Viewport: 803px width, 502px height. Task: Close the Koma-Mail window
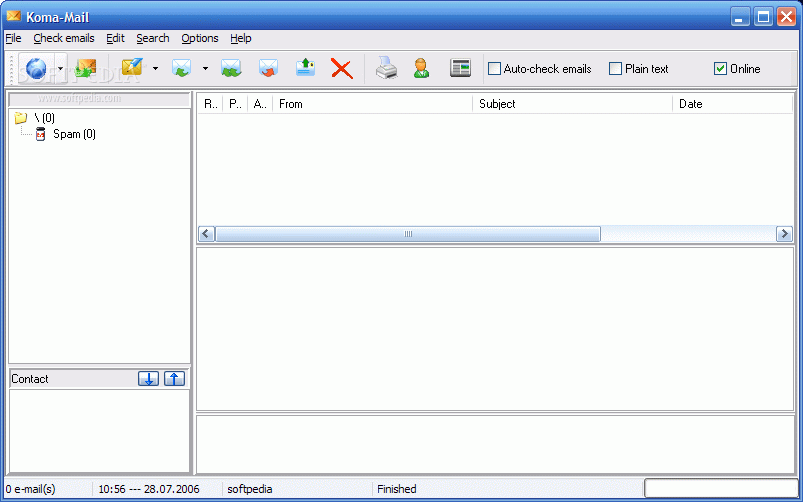pyautogui.click(x=787, y=17)
